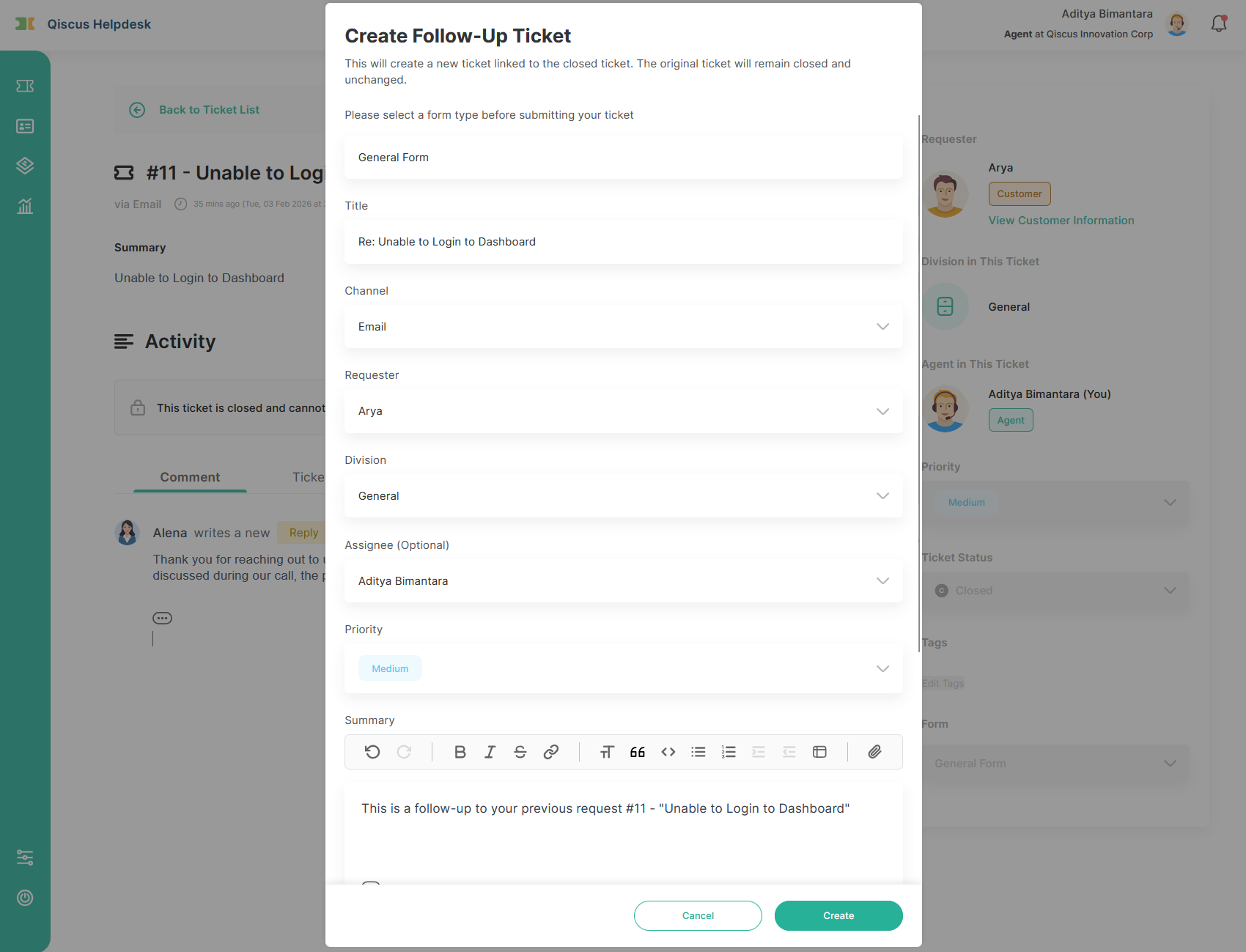Image resolution: width=1246 pixels, height=952 pixels.
Task: Open the contacts card icon in sidebar
Action: click(x=25, y=126)
